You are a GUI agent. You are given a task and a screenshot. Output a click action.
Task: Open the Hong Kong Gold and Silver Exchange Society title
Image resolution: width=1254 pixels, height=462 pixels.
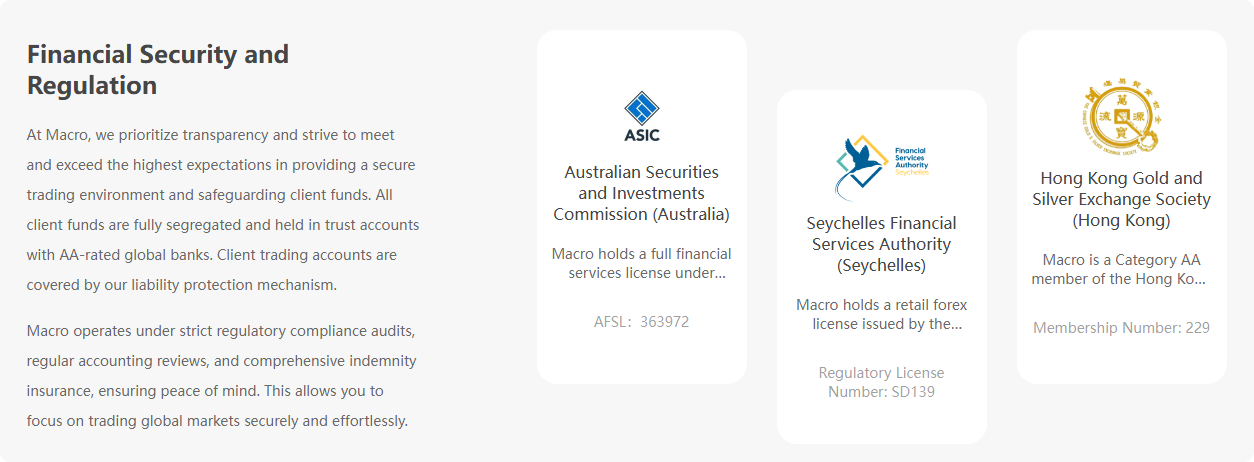[x=1121, y=199]
